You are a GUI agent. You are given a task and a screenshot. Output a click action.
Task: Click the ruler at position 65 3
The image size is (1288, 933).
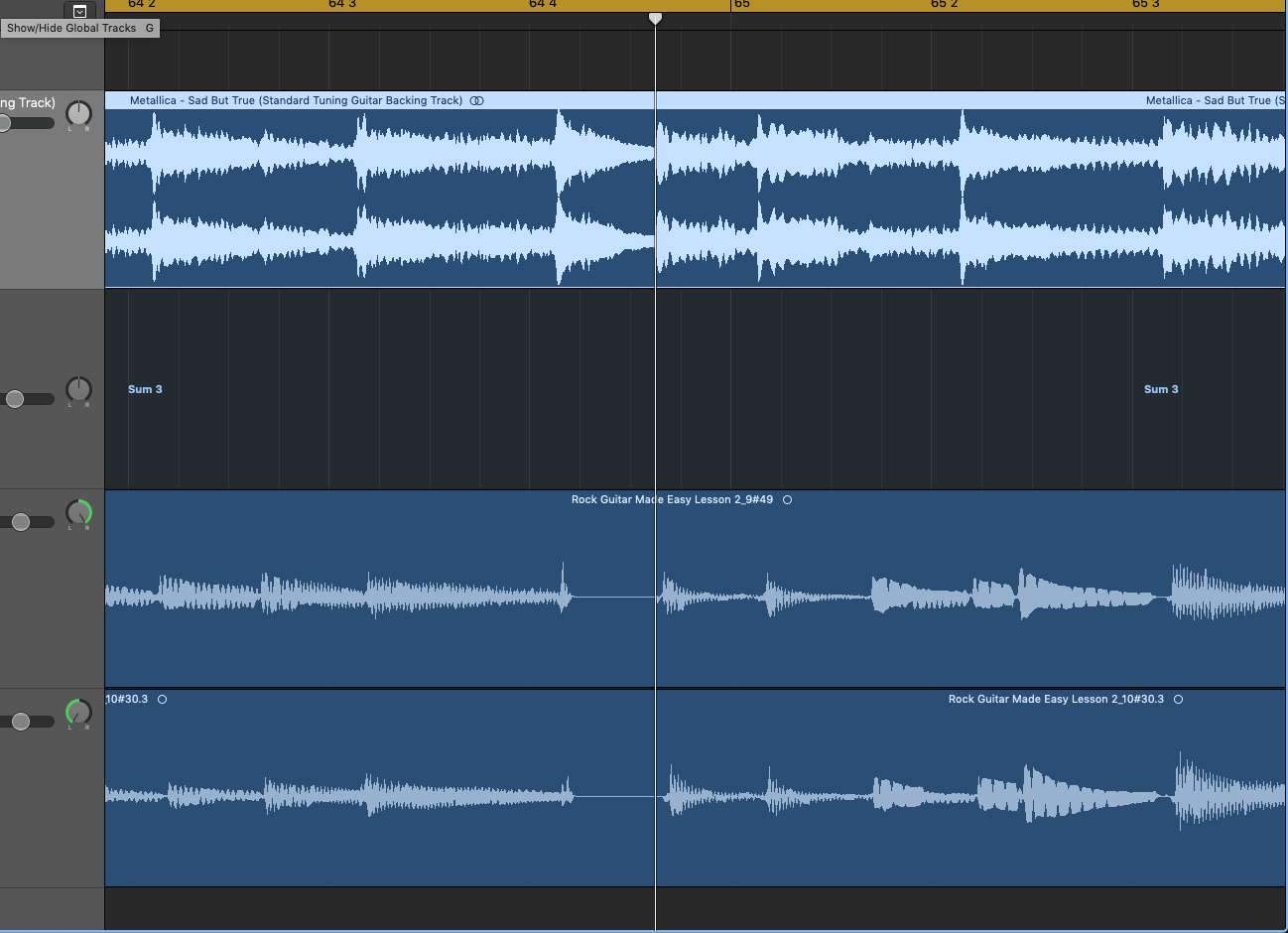click(1146, 5)
